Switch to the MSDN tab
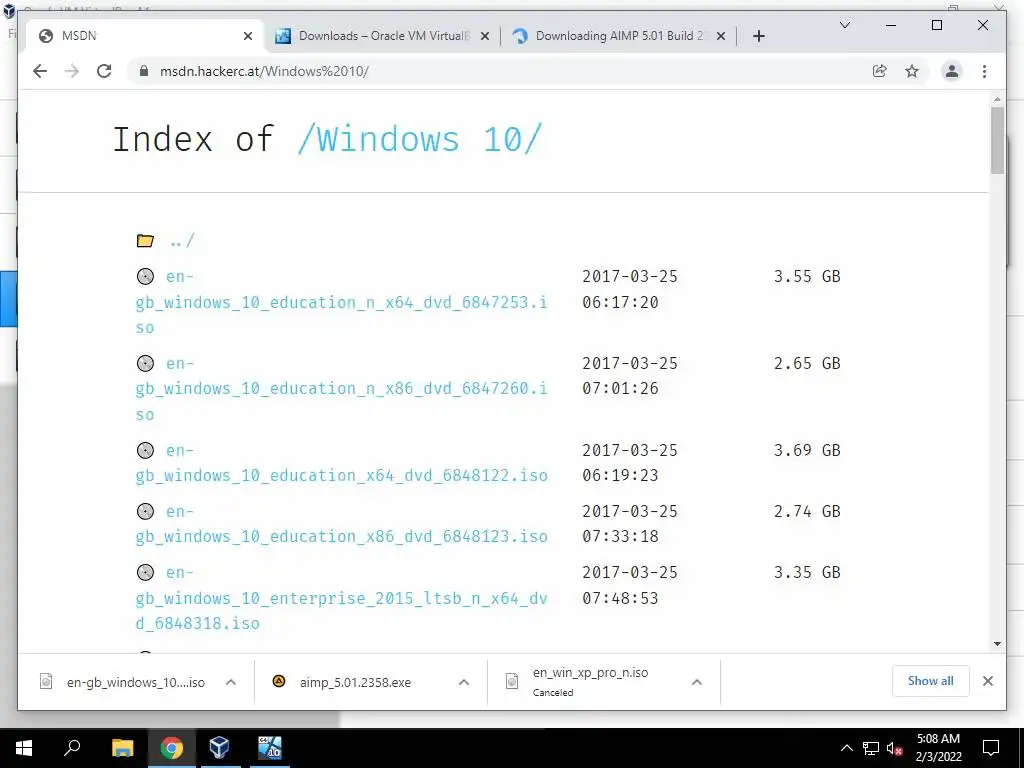Image resolution: width=1024 pixels, height=768 pixels. coord(145,36)
